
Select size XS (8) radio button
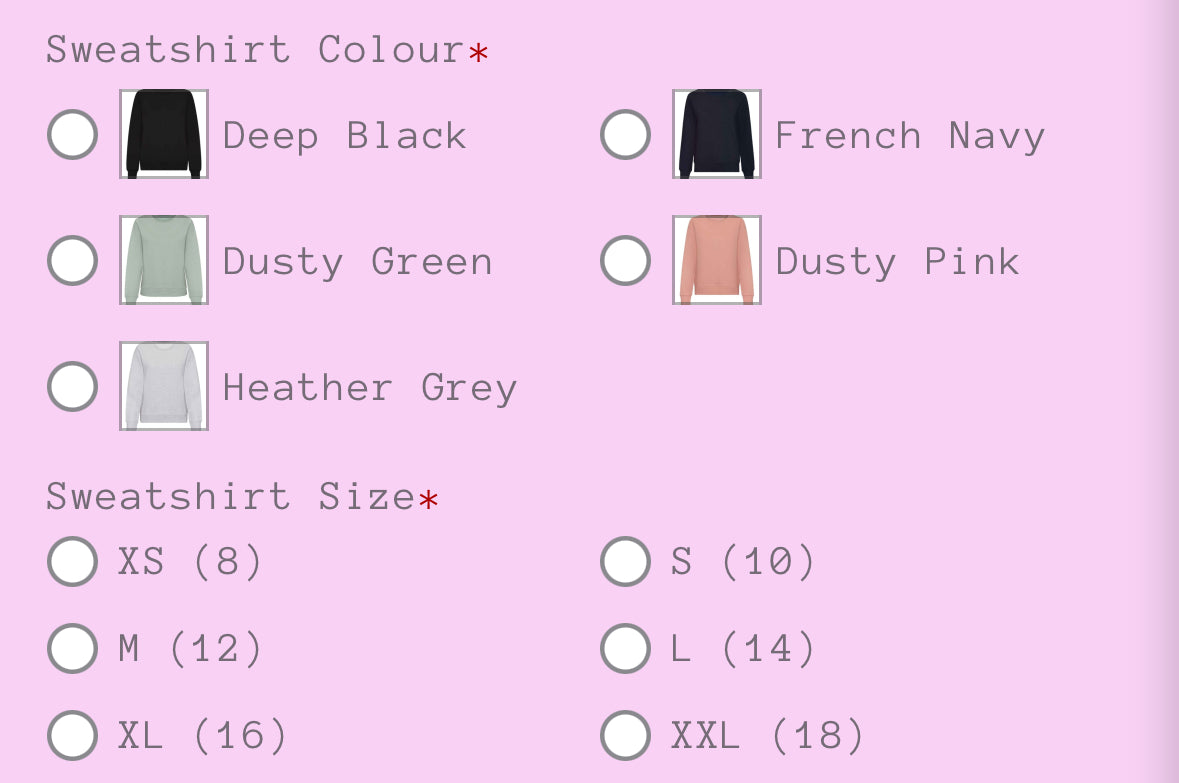72,561
